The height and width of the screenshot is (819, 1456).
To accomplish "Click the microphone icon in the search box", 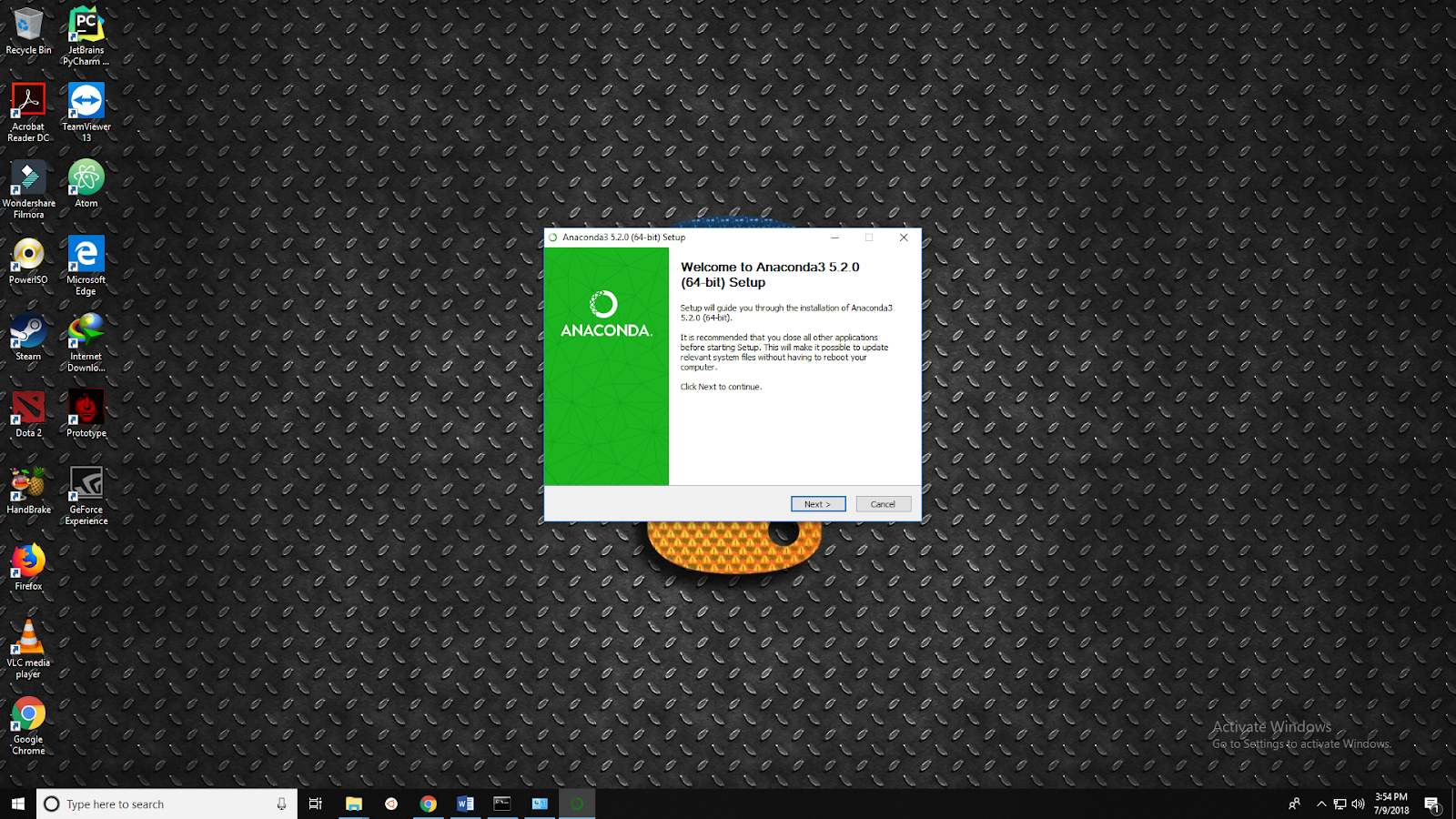I will point(281,804).
